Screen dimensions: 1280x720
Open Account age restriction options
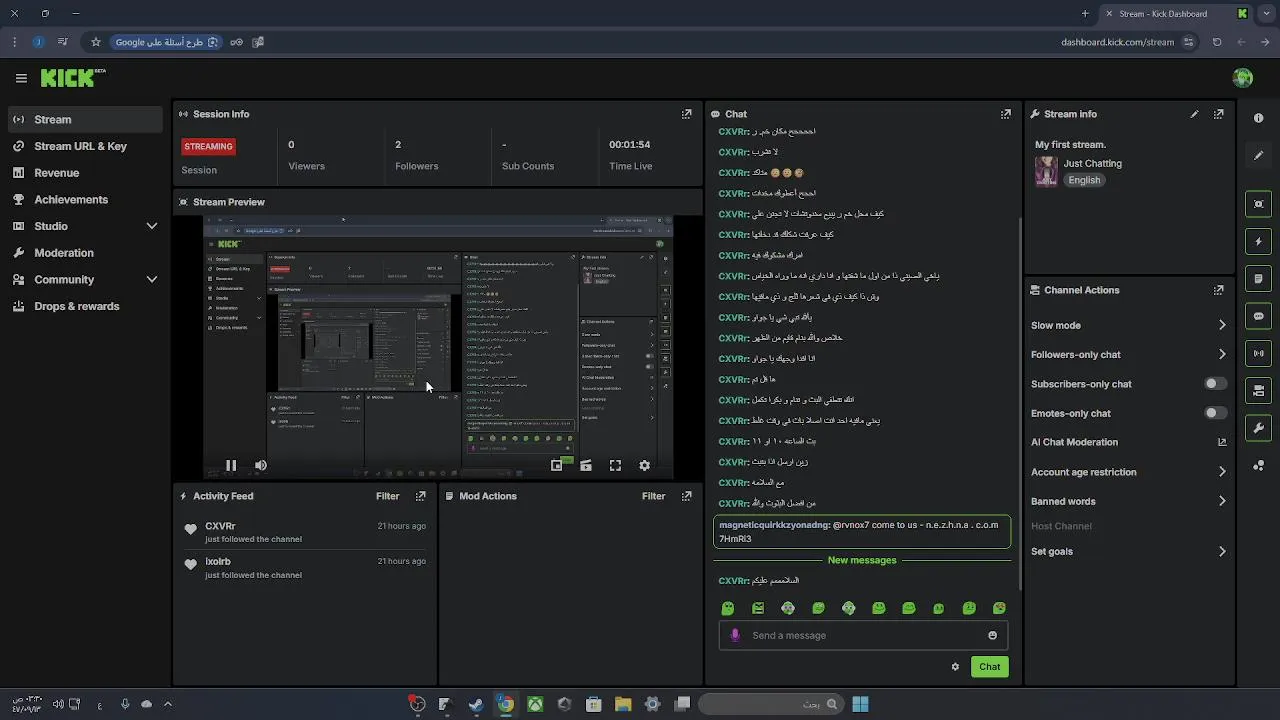coord(1128,472)
